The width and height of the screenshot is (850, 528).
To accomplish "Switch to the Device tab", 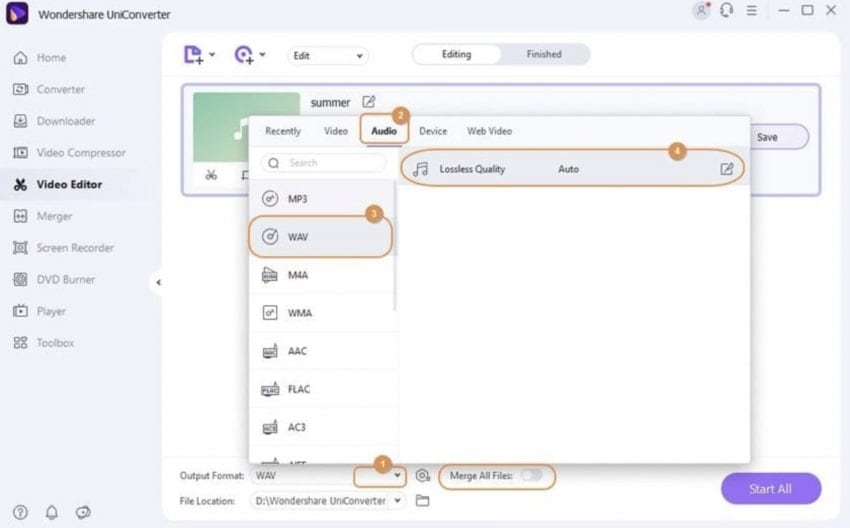I will [433, 131].
